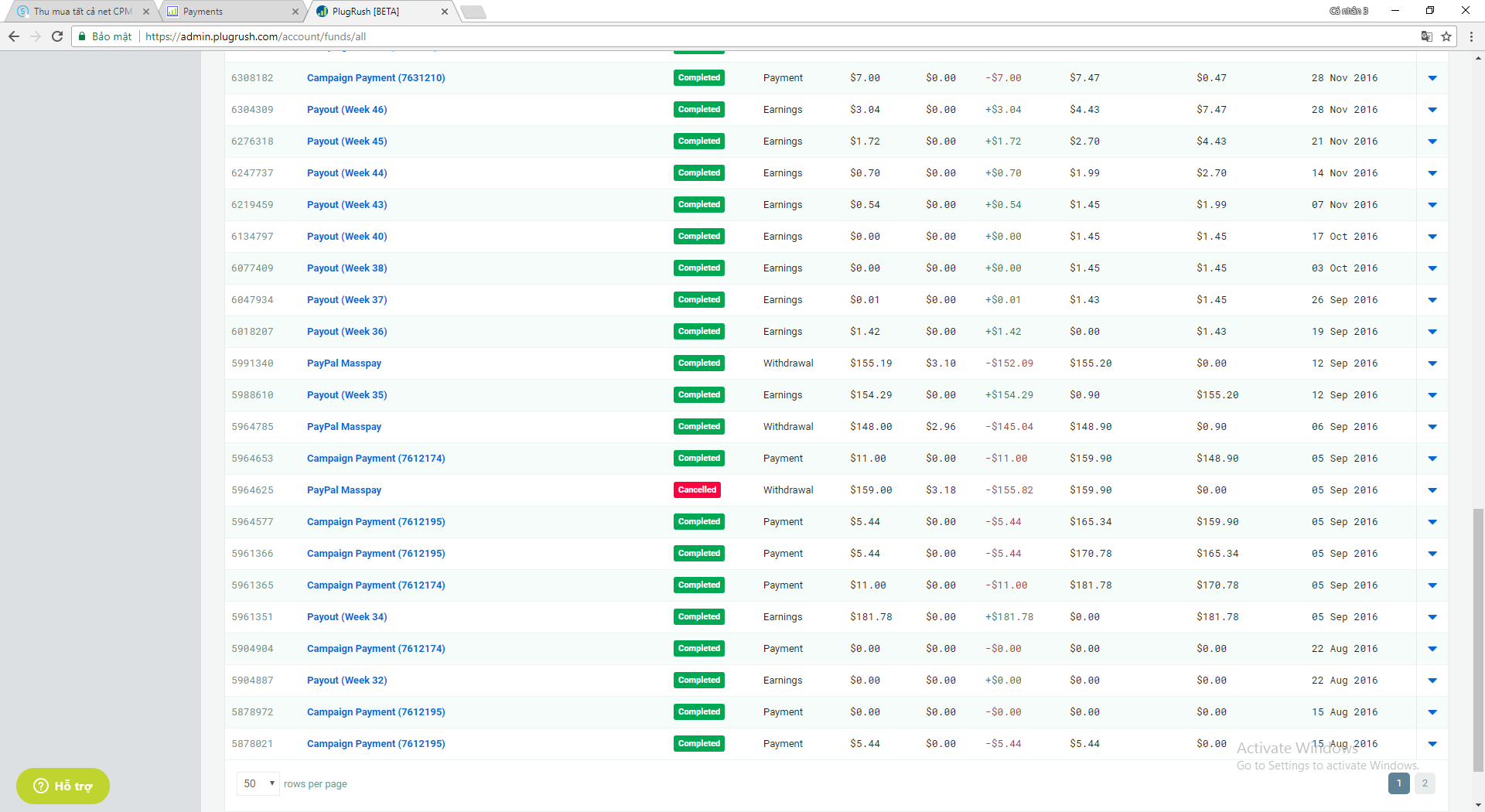
Task: Click the browser back arrow icon
Action: pyautogui.click(x=14, y=36)
